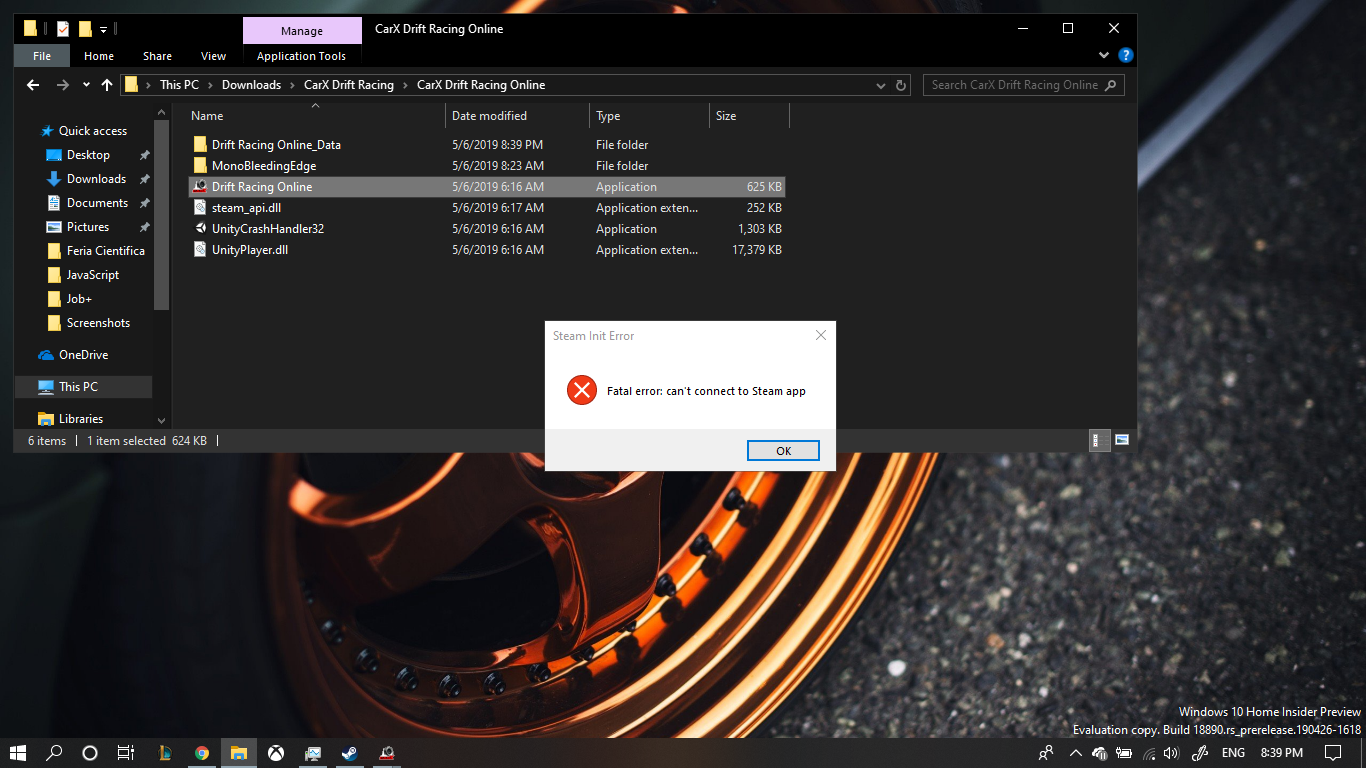Open Explorer help with the question-mark icon
Image resolution: width=1366 pixels, height=768 pixels.
pyautogui.click(x=1126, y=56)
